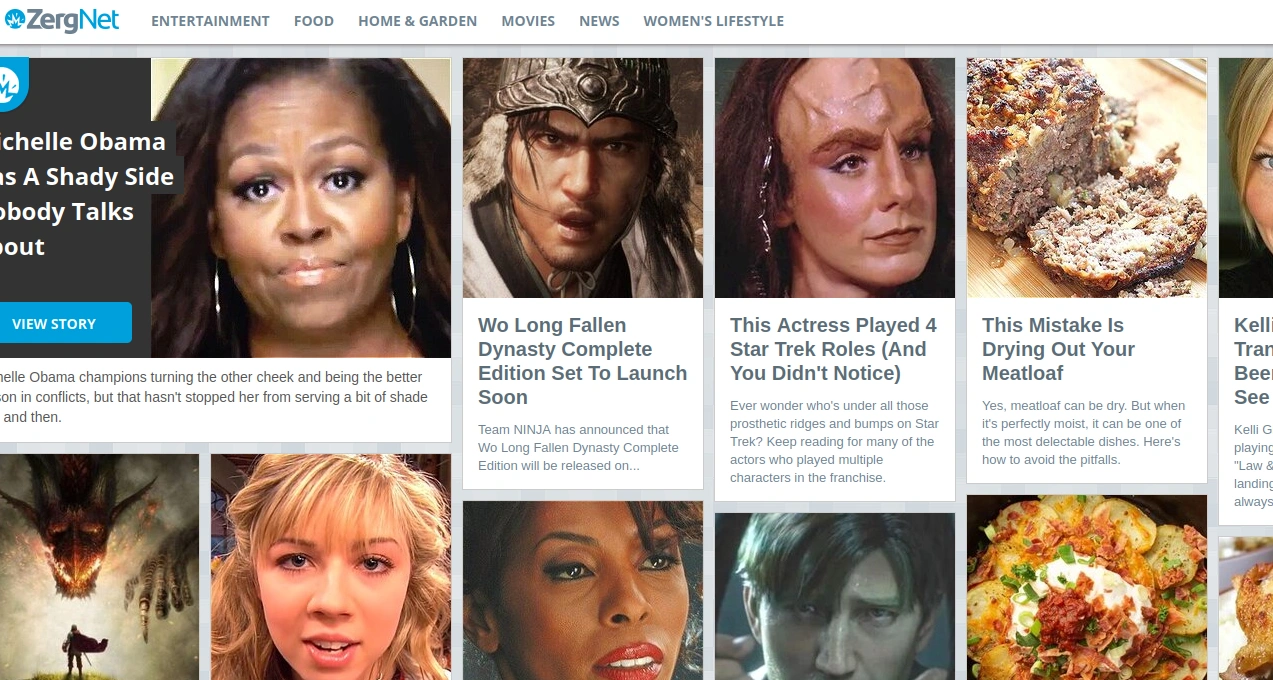Select the Home & Garden menu item

coord(417,21)
